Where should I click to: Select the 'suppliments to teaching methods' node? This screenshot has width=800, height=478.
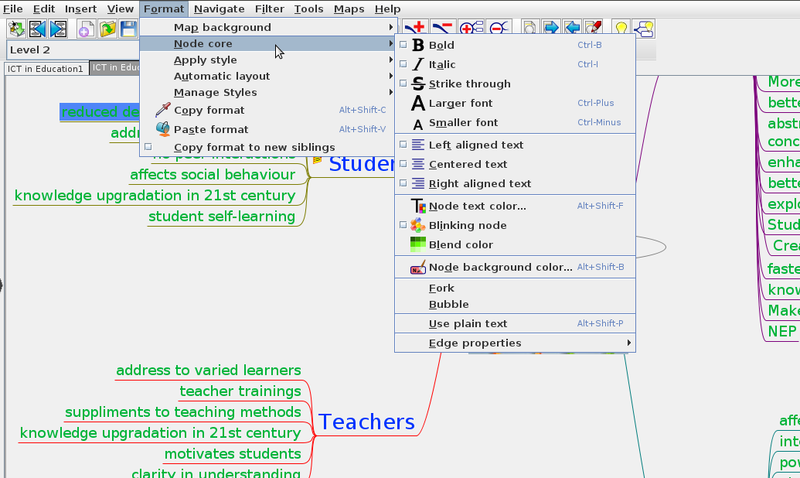pyautogui.click(x=183, y=412)
